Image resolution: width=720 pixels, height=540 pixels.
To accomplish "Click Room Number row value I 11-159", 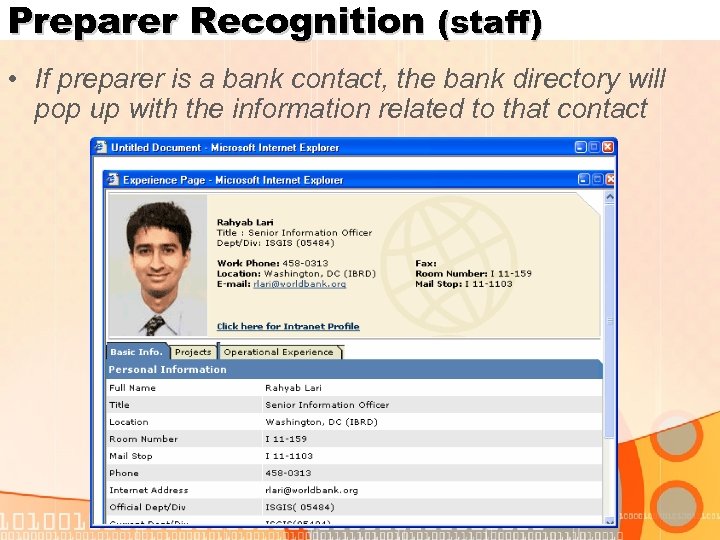I will pyautogui.click(x=286, y=439).
